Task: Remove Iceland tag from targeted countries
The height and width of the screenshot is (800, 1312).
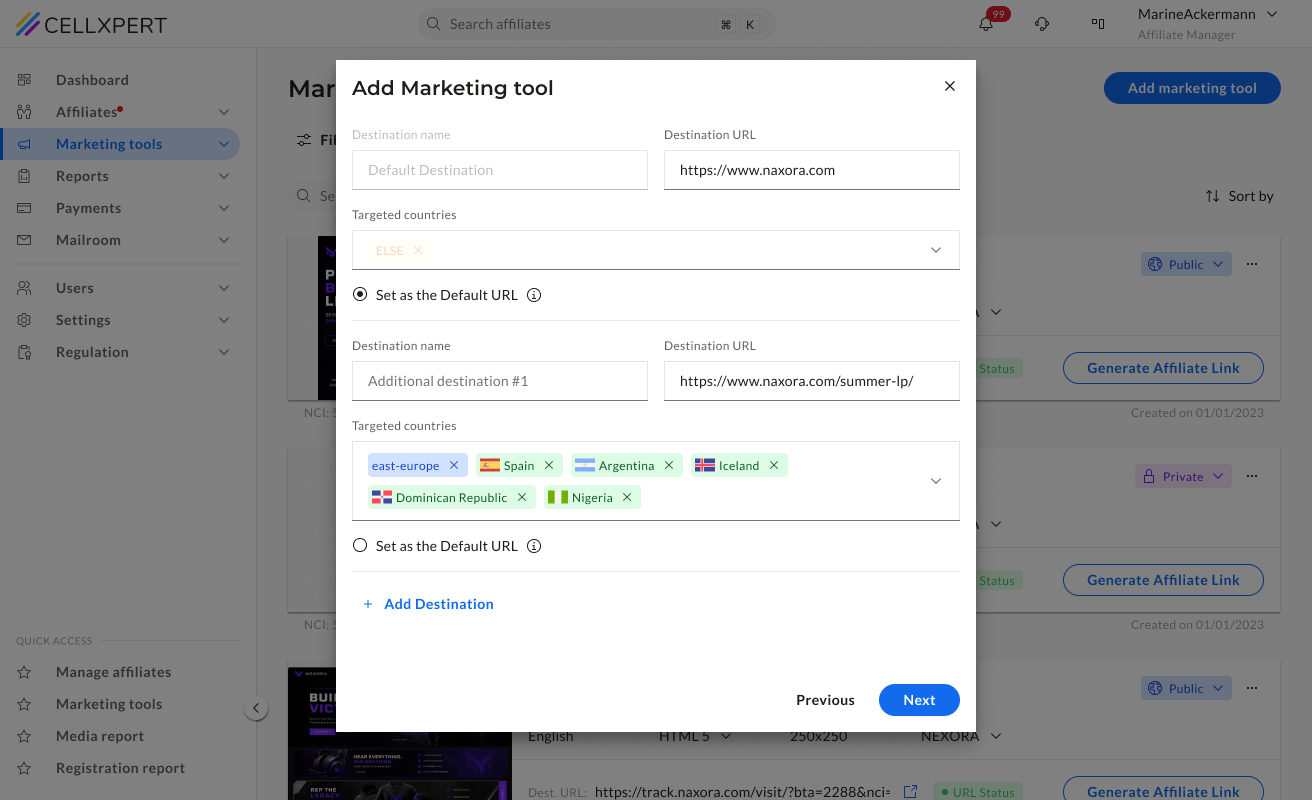Action: pos(774,465)
